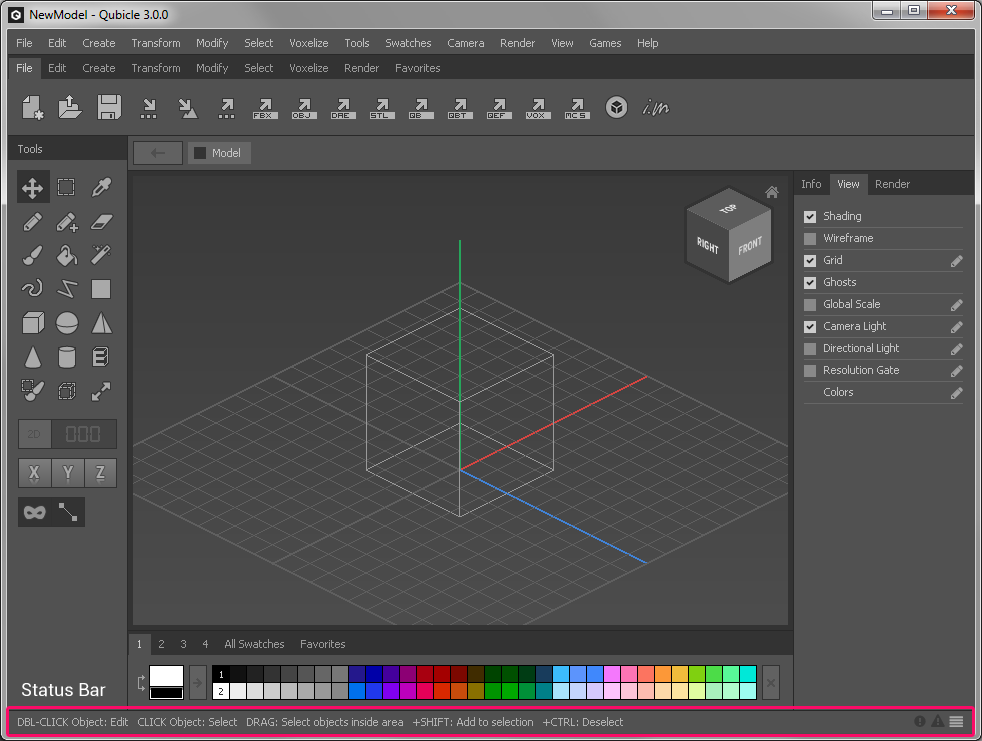Click the Save floppy disk icon
This screenshot has width=982, height=741.
coord(109,107)
